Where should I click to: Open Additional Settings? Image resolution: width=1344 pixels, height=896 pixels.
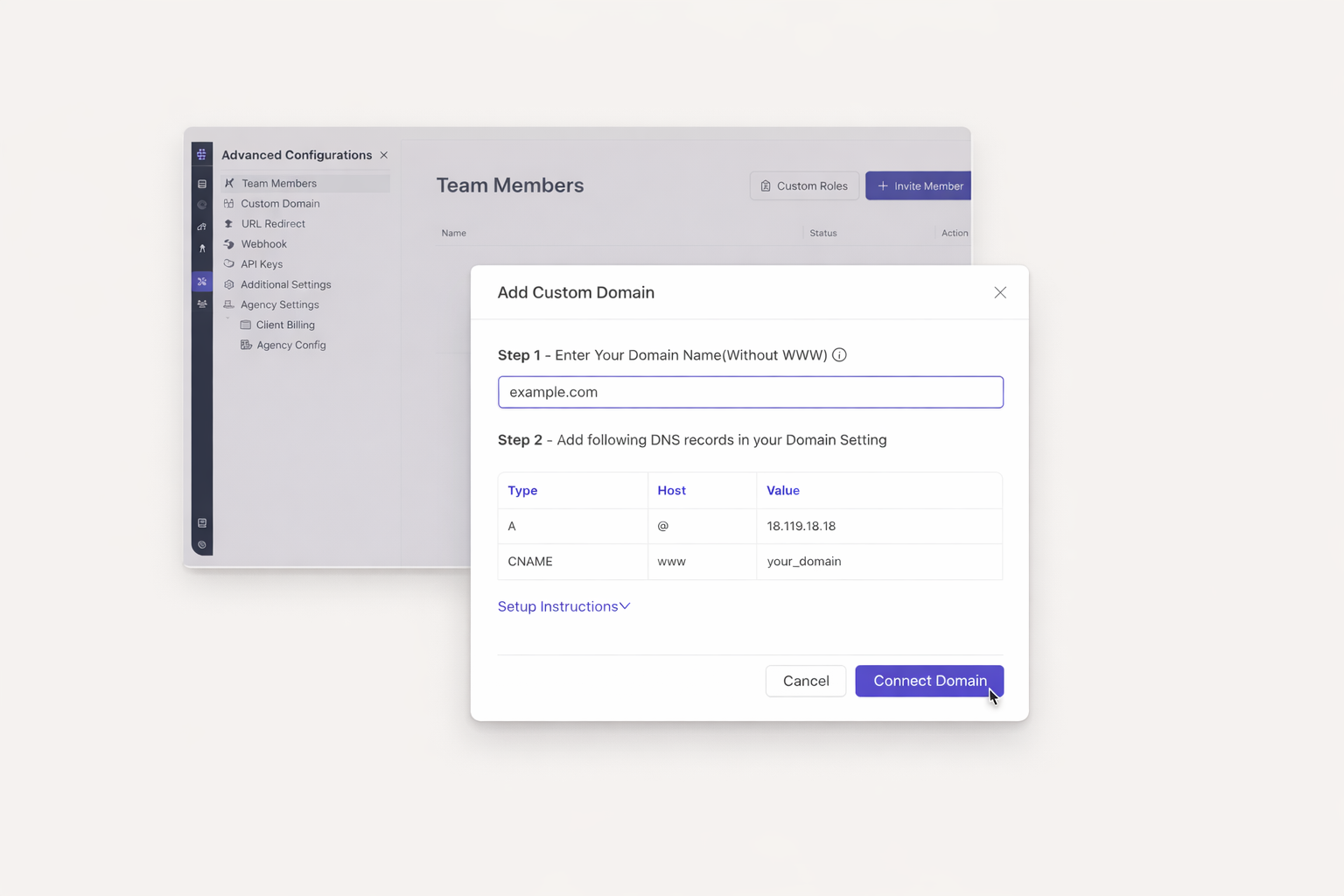(285, 284)
